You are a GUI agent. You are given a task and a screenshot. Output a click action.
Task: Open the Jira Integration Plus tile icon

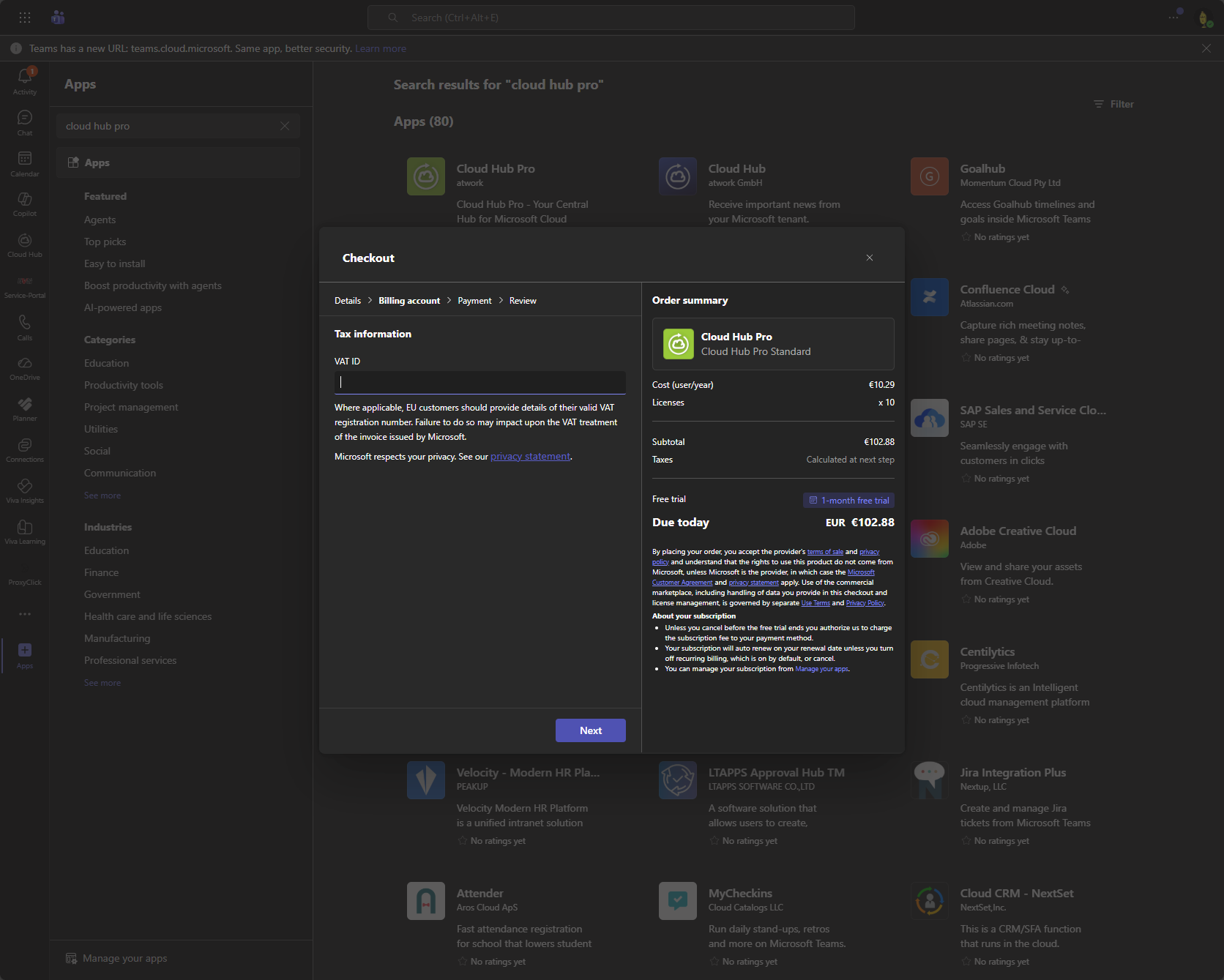930,780
